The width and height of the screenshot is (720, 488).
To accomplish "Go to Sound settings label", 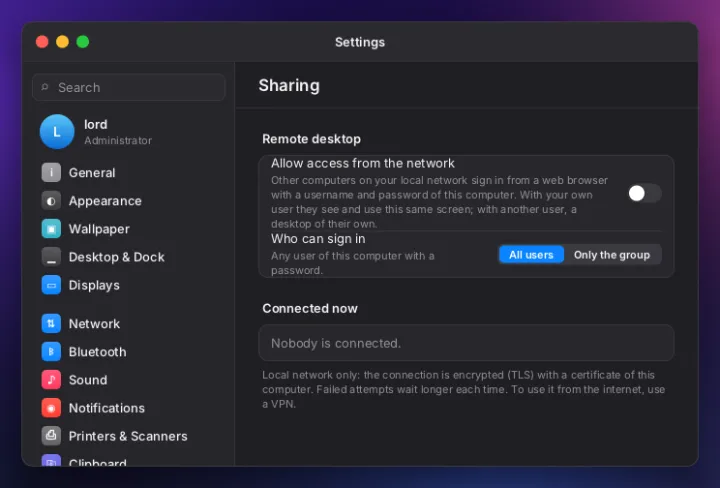I will (88, 380).
